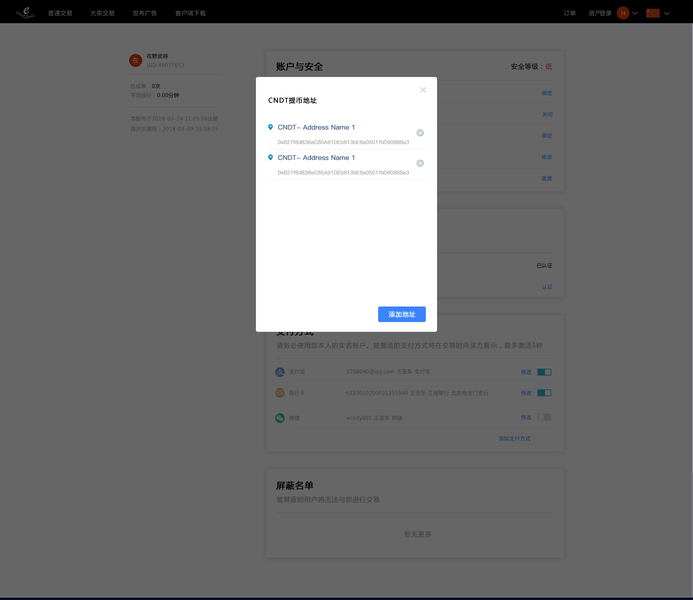Viewport: 693px width, 600px height.
Task: Click the 支付宝 Alipay icon
Action: (280, 372)
